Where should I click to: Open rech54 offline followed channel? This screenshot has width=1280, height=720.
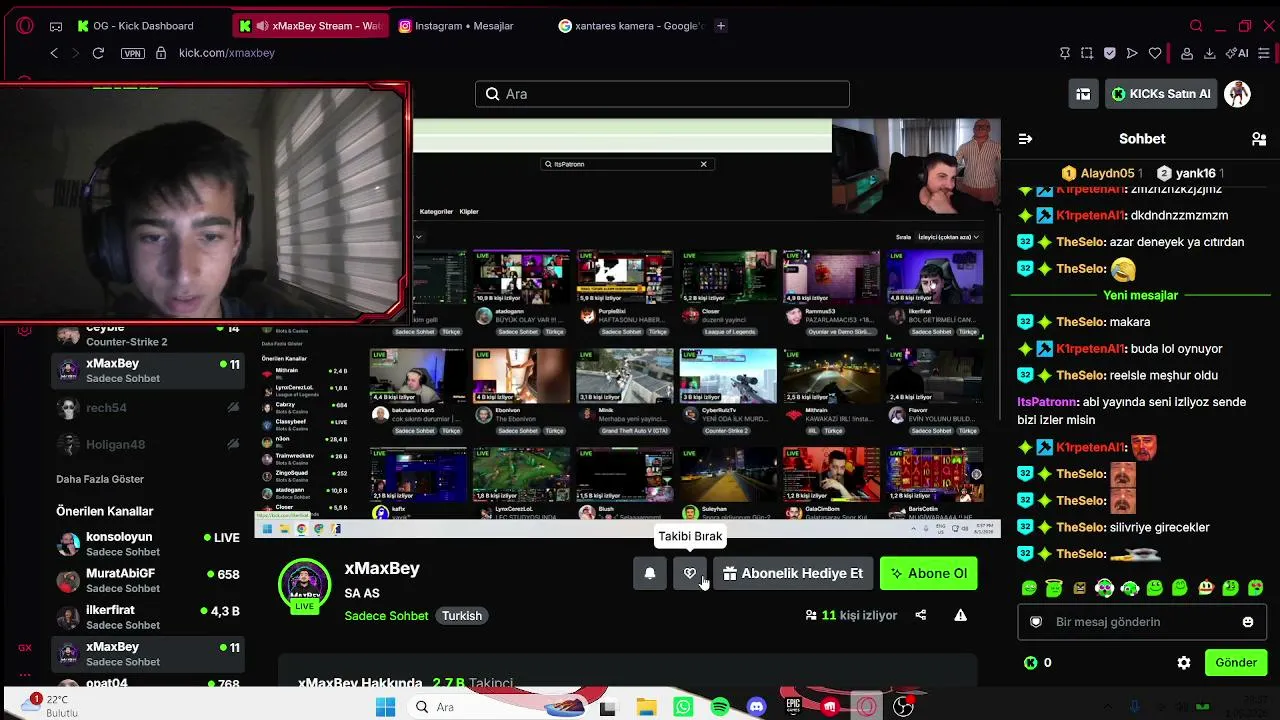(x=148, y=408)
